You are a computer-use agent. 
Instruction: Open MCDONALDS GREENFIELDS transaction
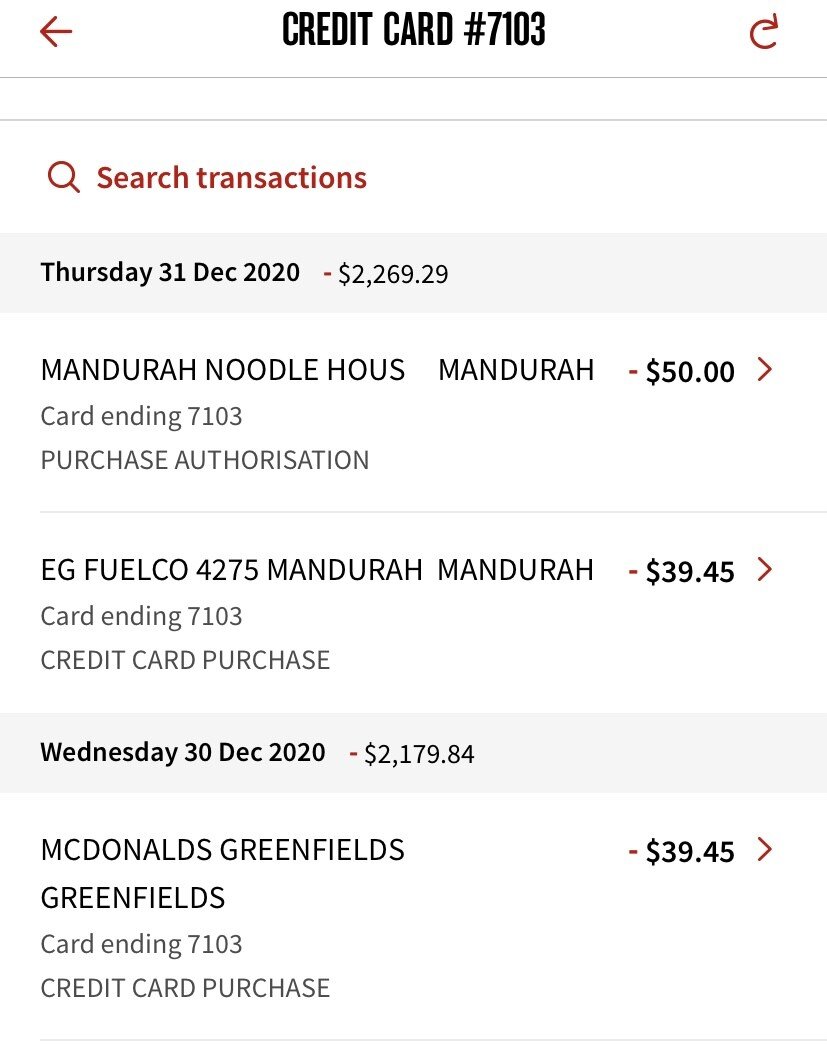(x=222, y=851)
